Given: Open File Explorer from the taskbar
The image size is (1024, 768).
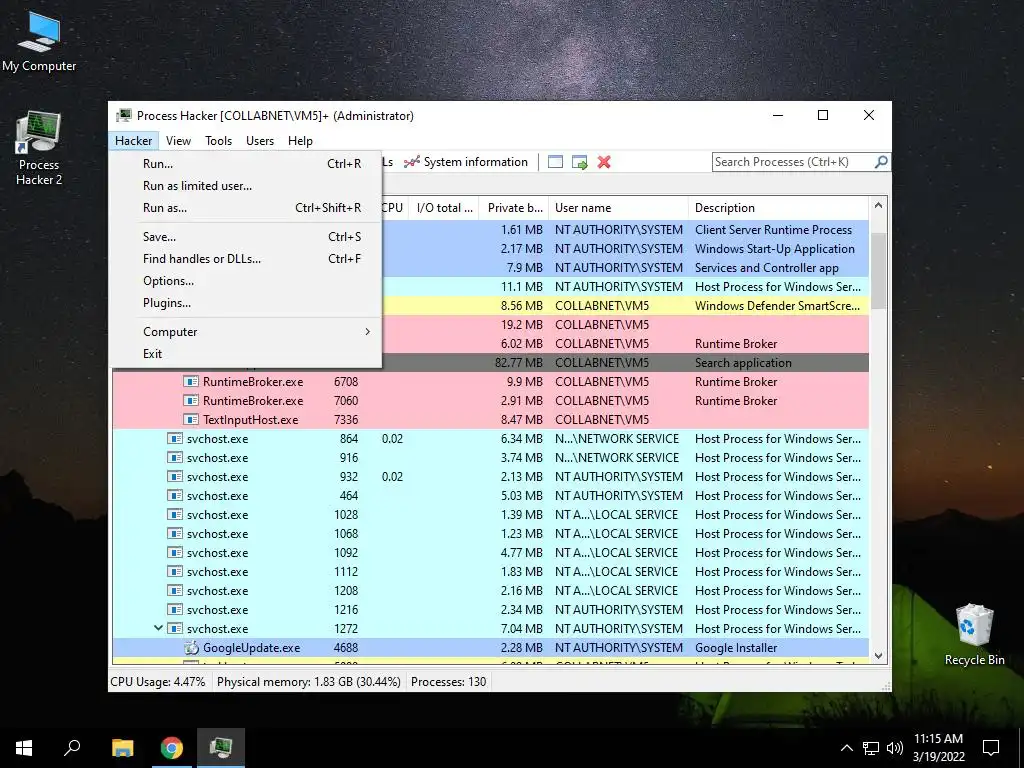Looking at the screenshot, I should [122, 748].
